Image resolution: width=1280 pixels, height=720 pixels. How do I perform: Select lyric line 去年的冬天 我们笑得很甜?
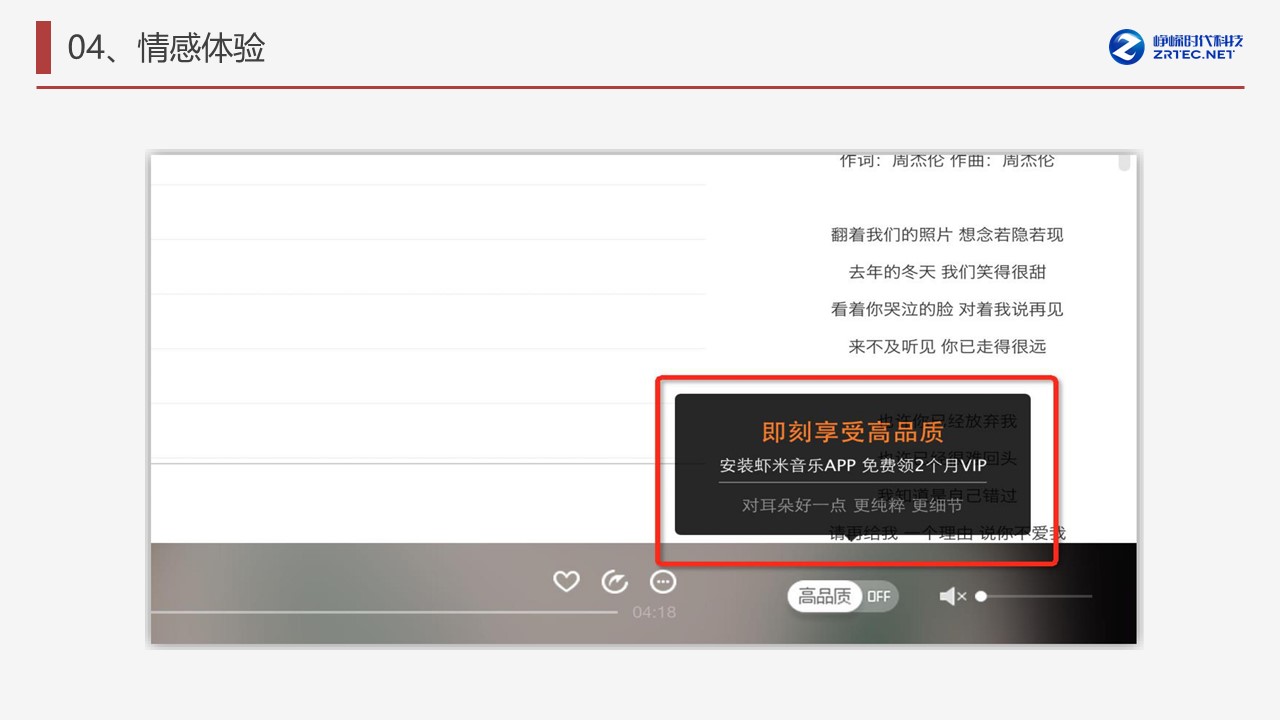click(947, 272)
